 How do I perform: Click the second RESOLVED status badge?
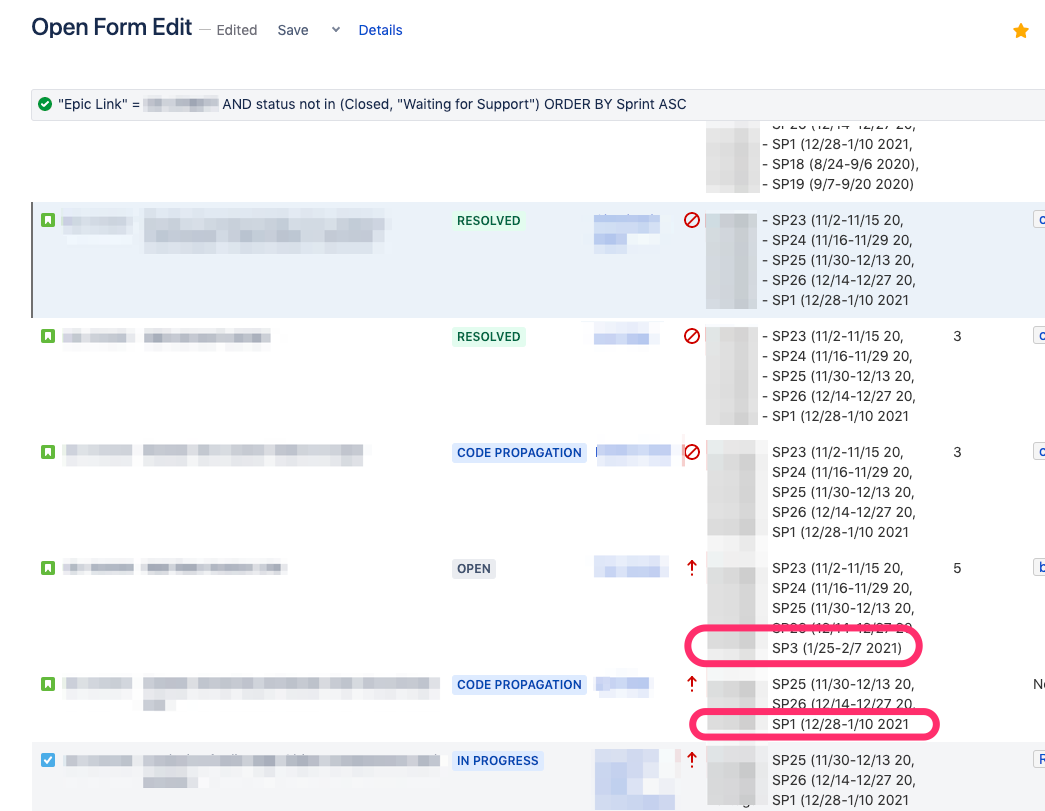(x=489, y=337)
